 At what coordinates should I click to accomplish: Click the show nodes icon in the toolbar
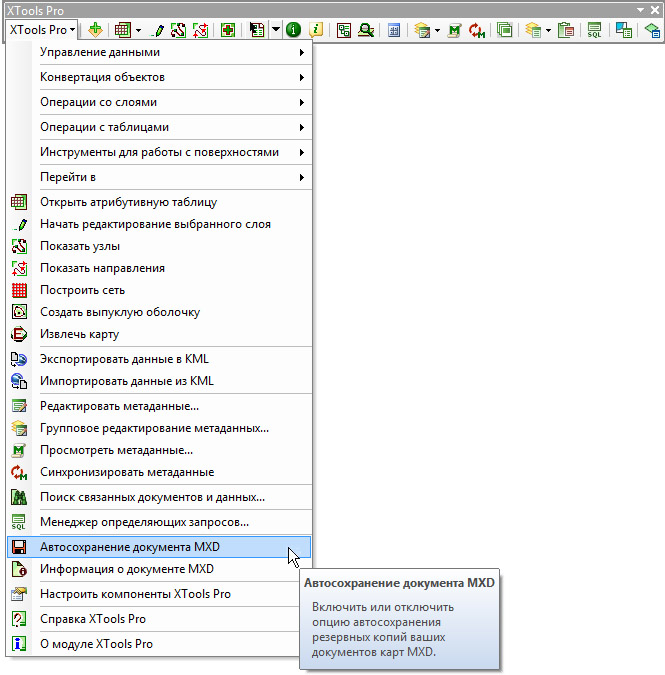(x=178, y=30)
